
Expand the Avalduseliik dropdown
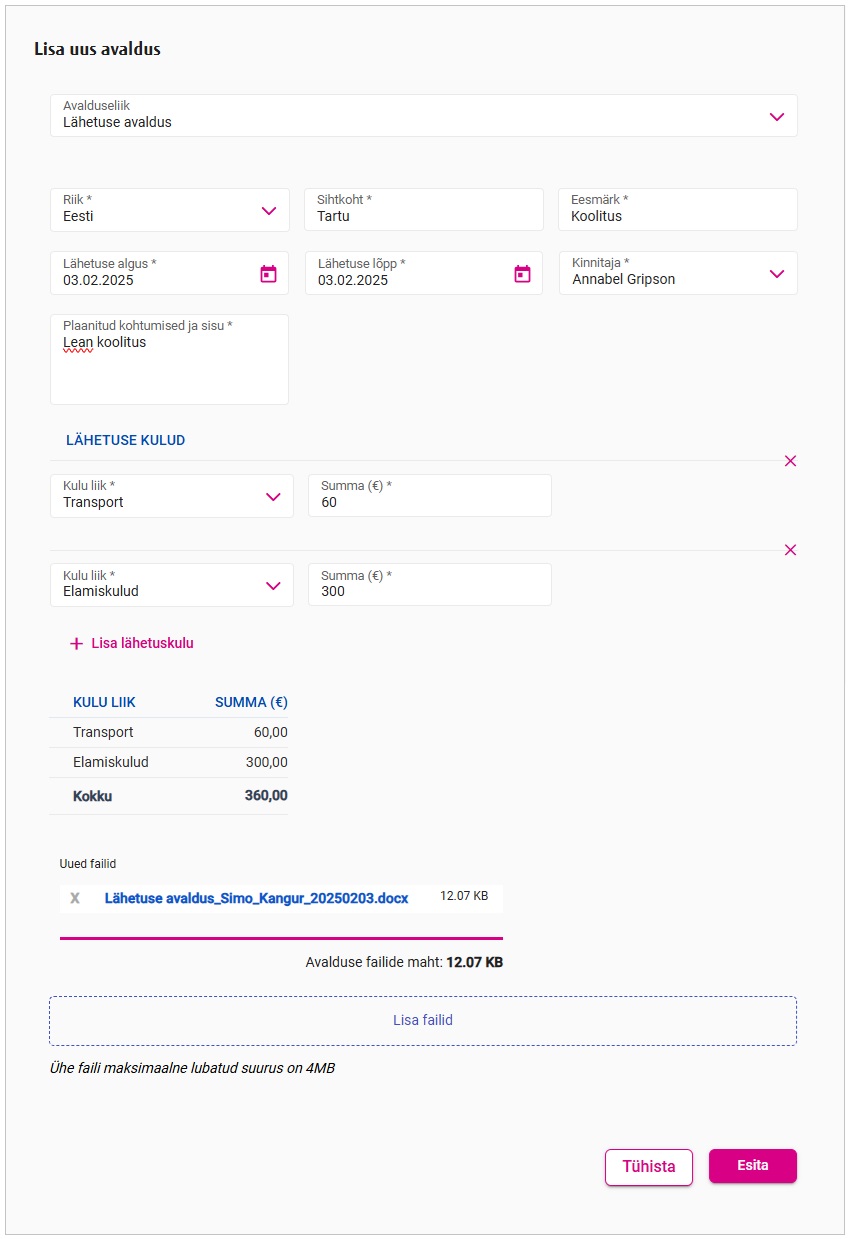776,117
